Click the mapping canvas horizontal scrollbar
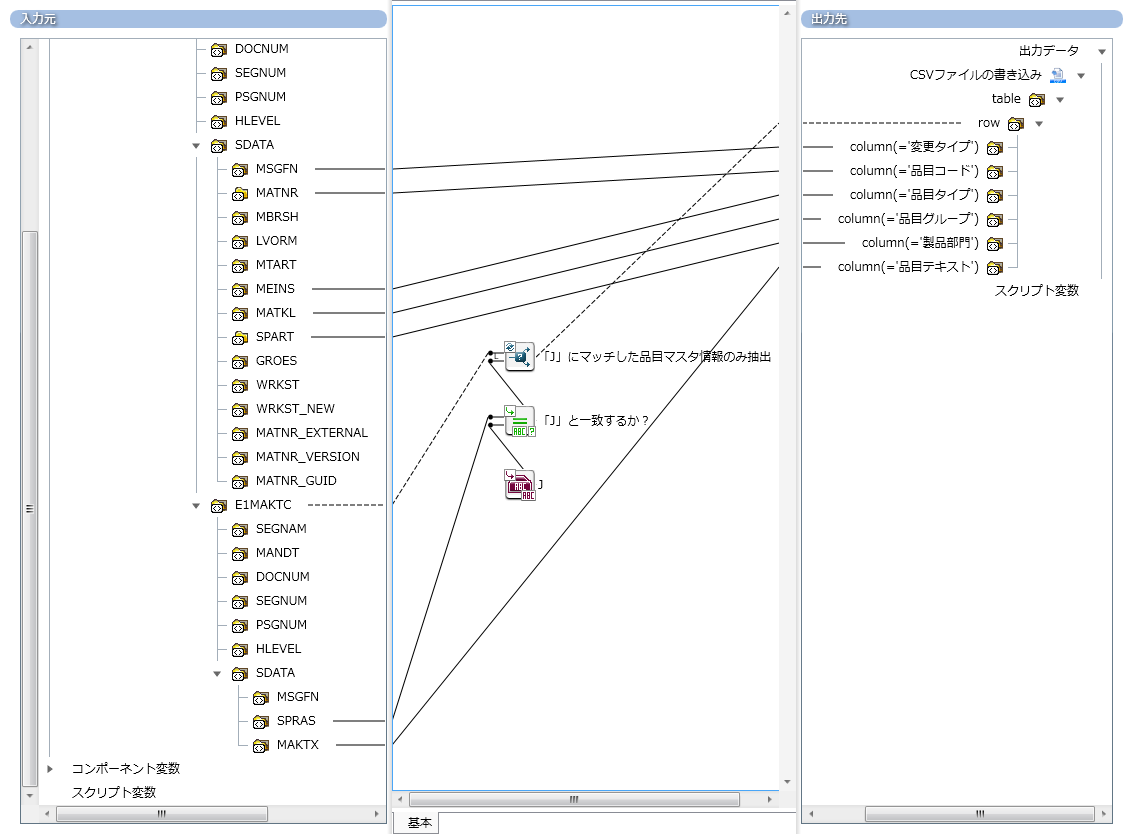1133x834 pixels. [x=574, y=800]
